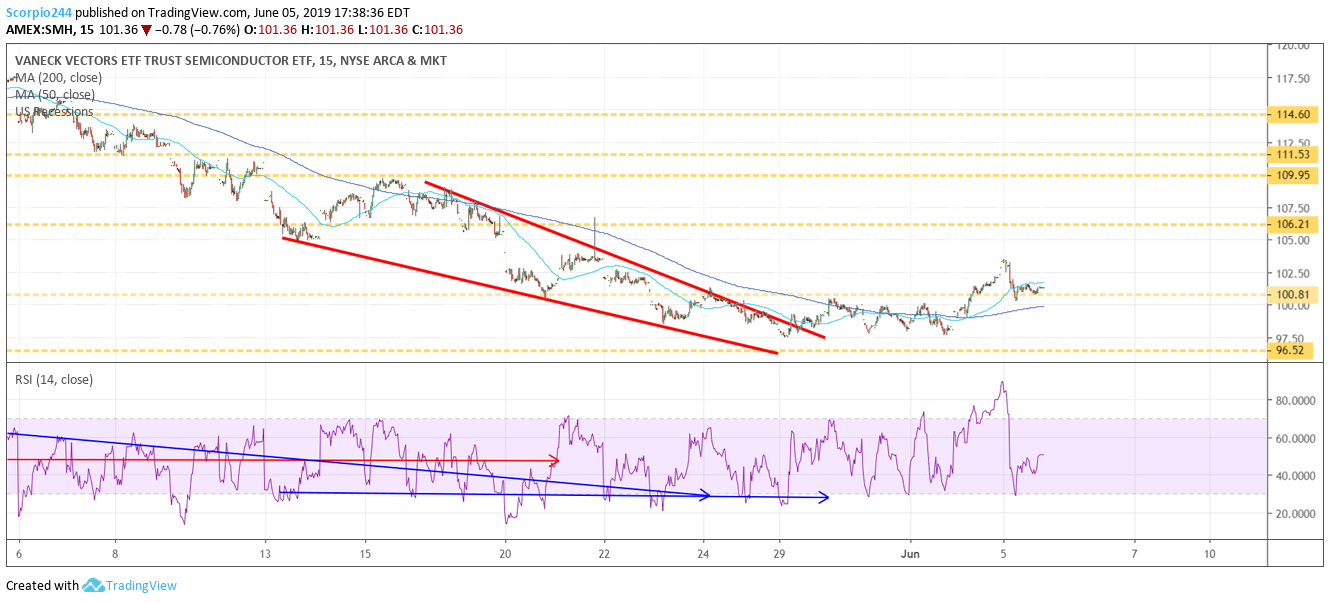The width and height of the screenshot is (1330, 603).
Task: Click the TradingView cloud logo icon
Action: point(94,585)
